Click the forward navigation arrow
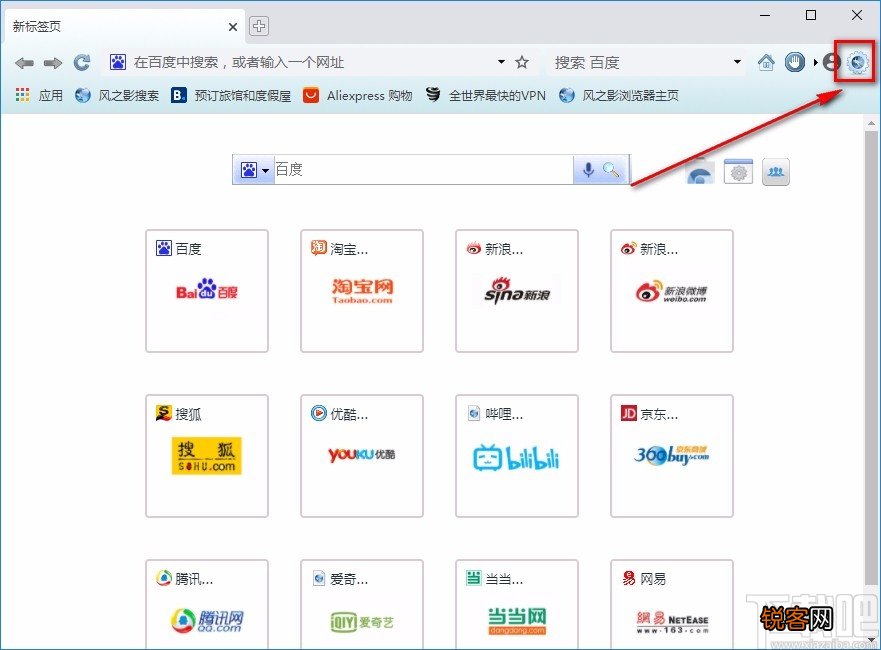Image resolution: width=881 pixels, height=650 pixels. [x=53, y=63]
